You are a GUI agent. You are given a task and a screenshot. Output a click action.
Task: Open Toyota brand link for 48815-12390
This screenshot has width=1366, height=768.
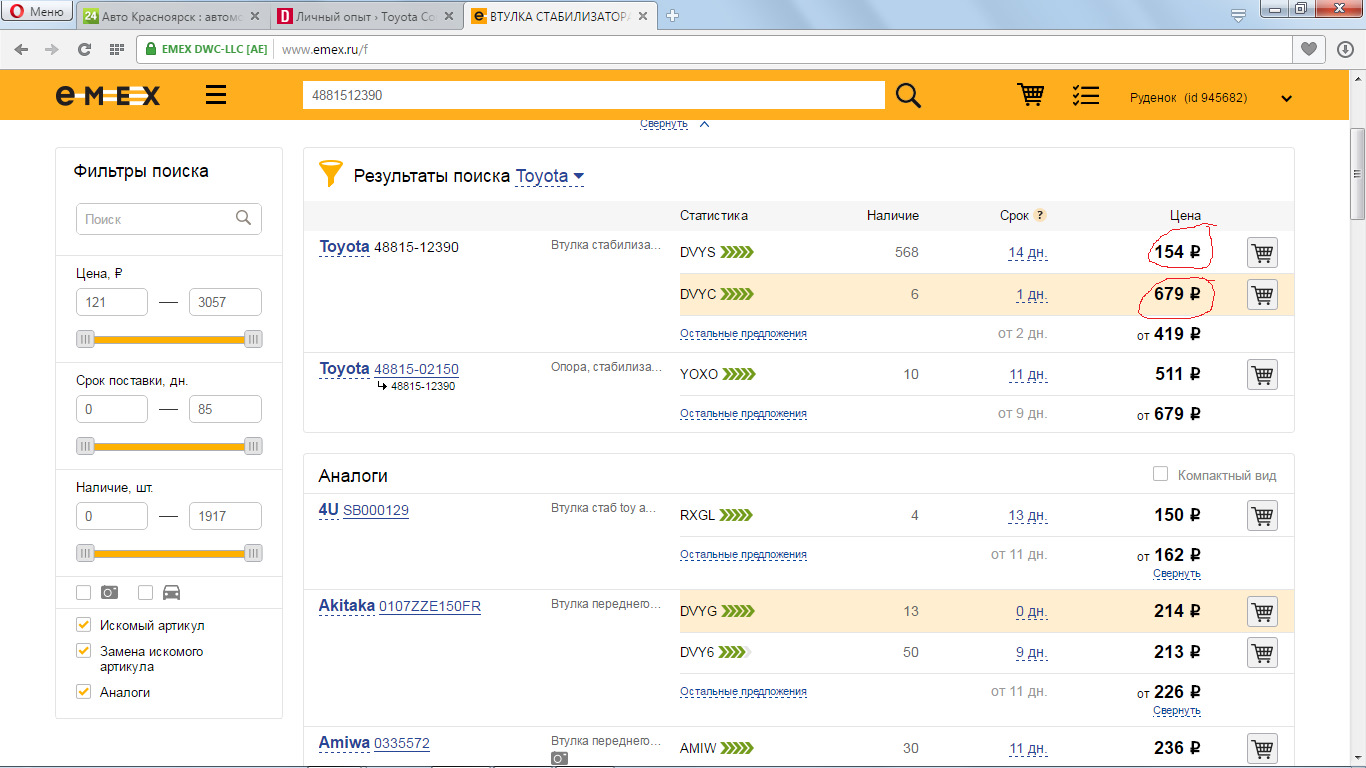pyautogui.click(x=344, y=247)
